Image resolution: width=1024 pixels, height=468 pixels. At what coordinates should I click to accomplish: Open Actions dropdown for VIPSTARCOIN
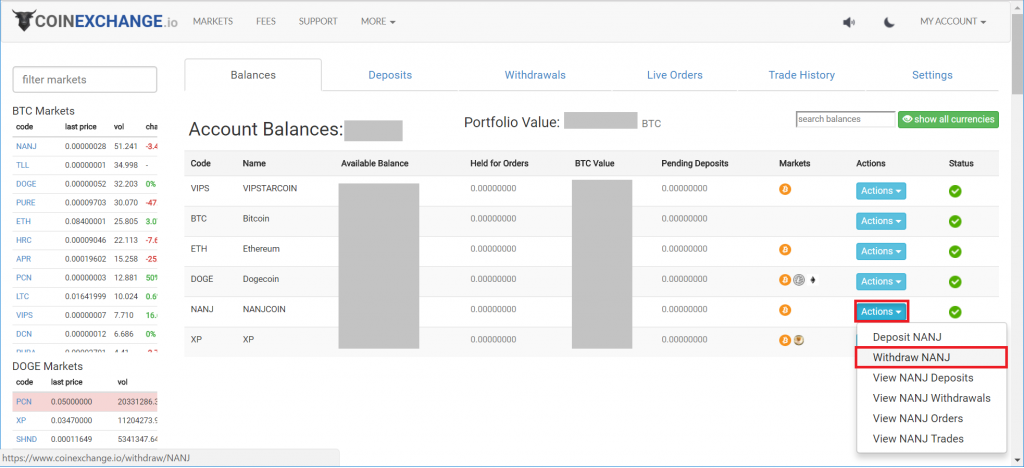tap(881, 191)
